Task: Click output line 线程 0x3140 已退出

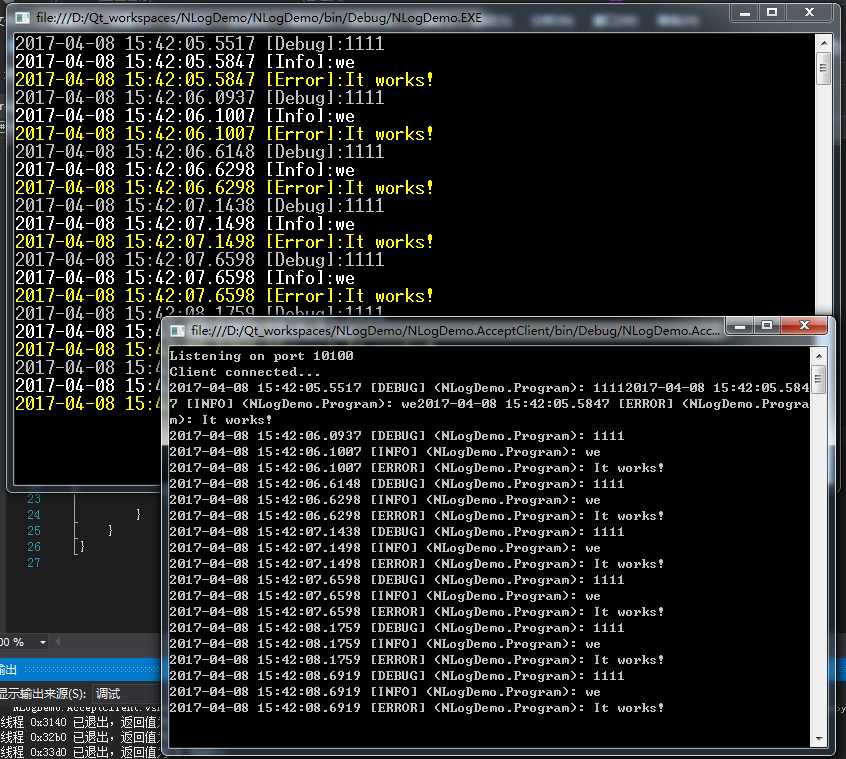Action: (x=80, y=722)
